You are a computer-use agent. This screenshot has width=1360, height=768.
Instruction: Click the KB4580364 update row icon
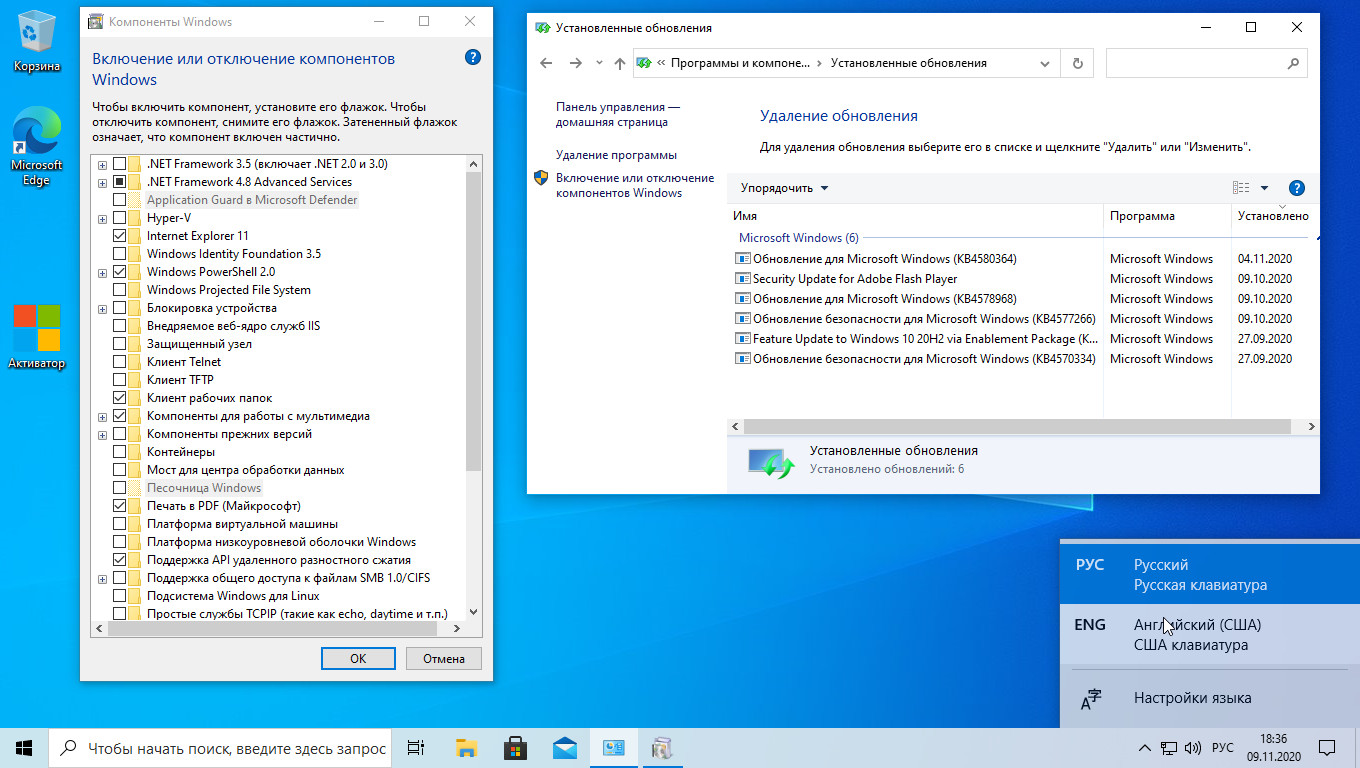[x=742, y=259]
